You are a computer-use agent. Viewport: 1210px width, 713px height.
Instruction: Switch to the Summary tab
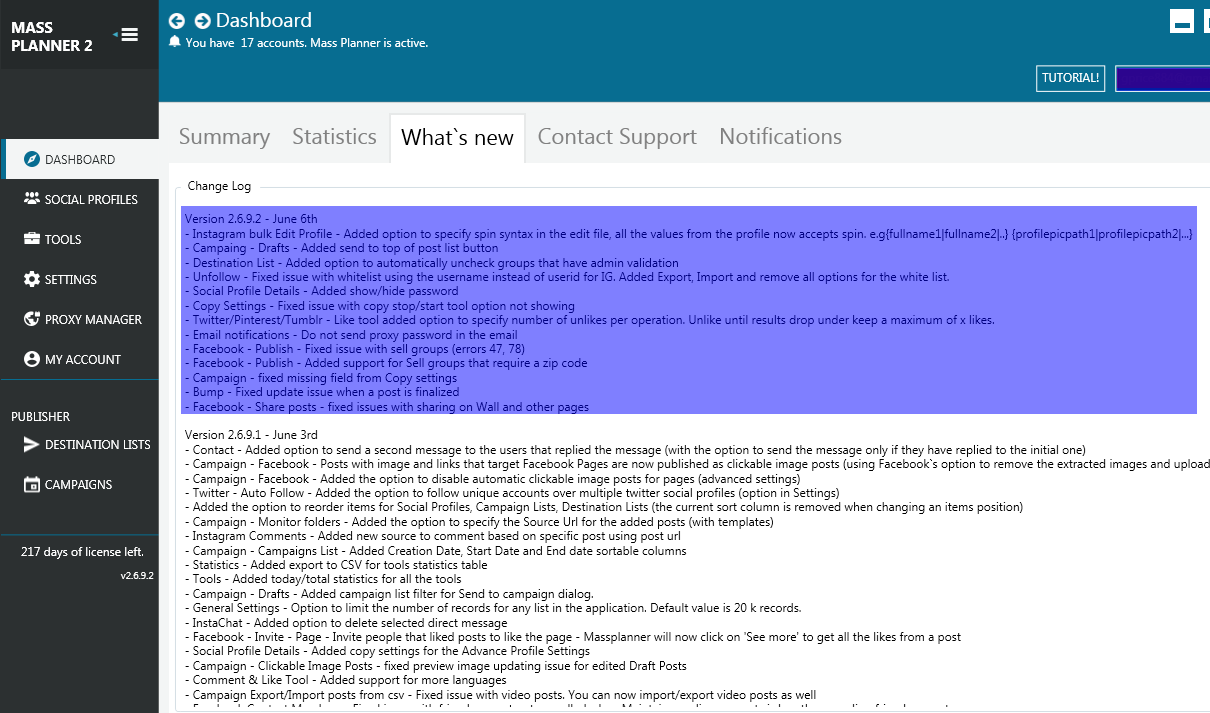224,137
